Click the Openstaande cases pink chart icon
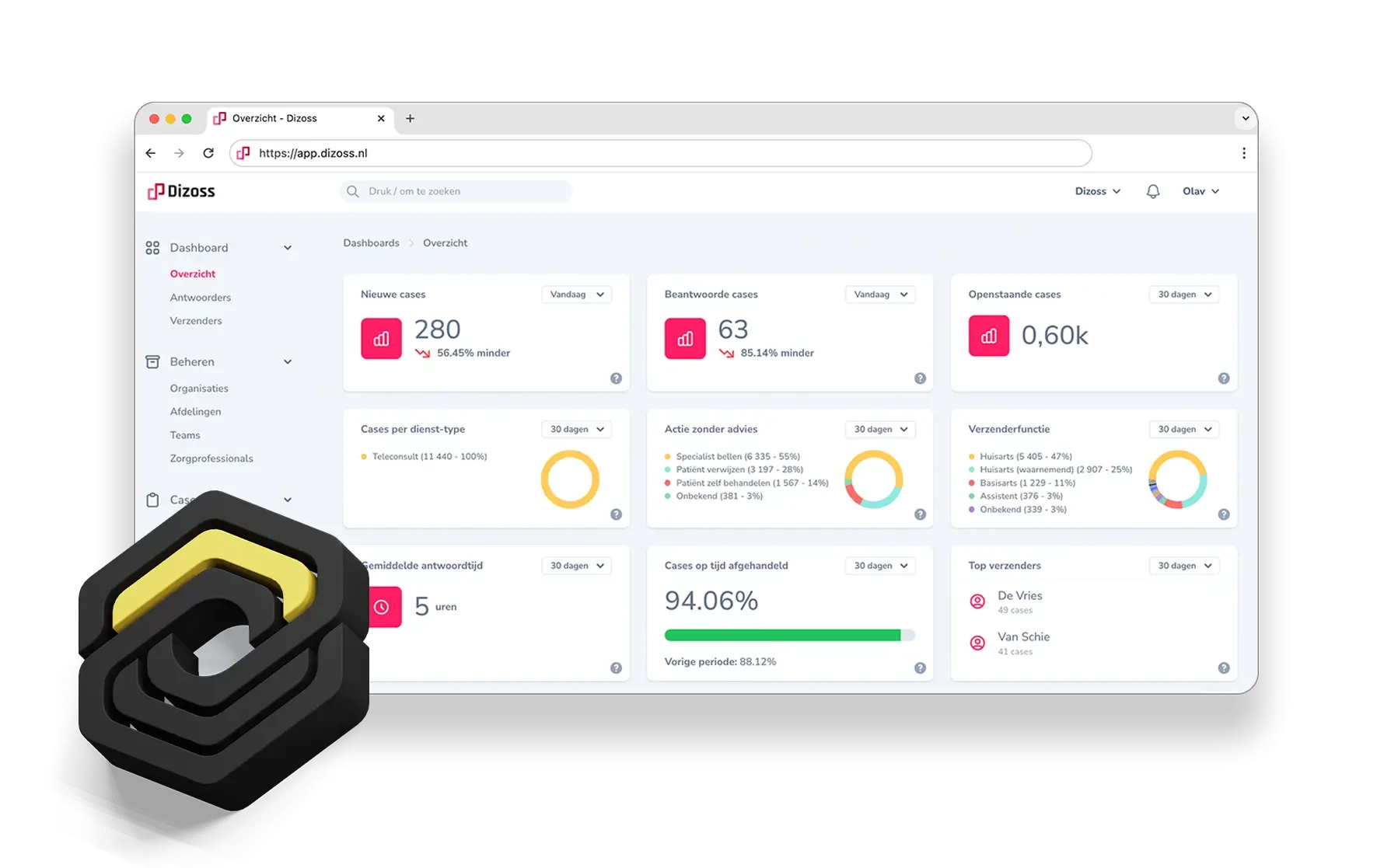 tap(989, 336)
